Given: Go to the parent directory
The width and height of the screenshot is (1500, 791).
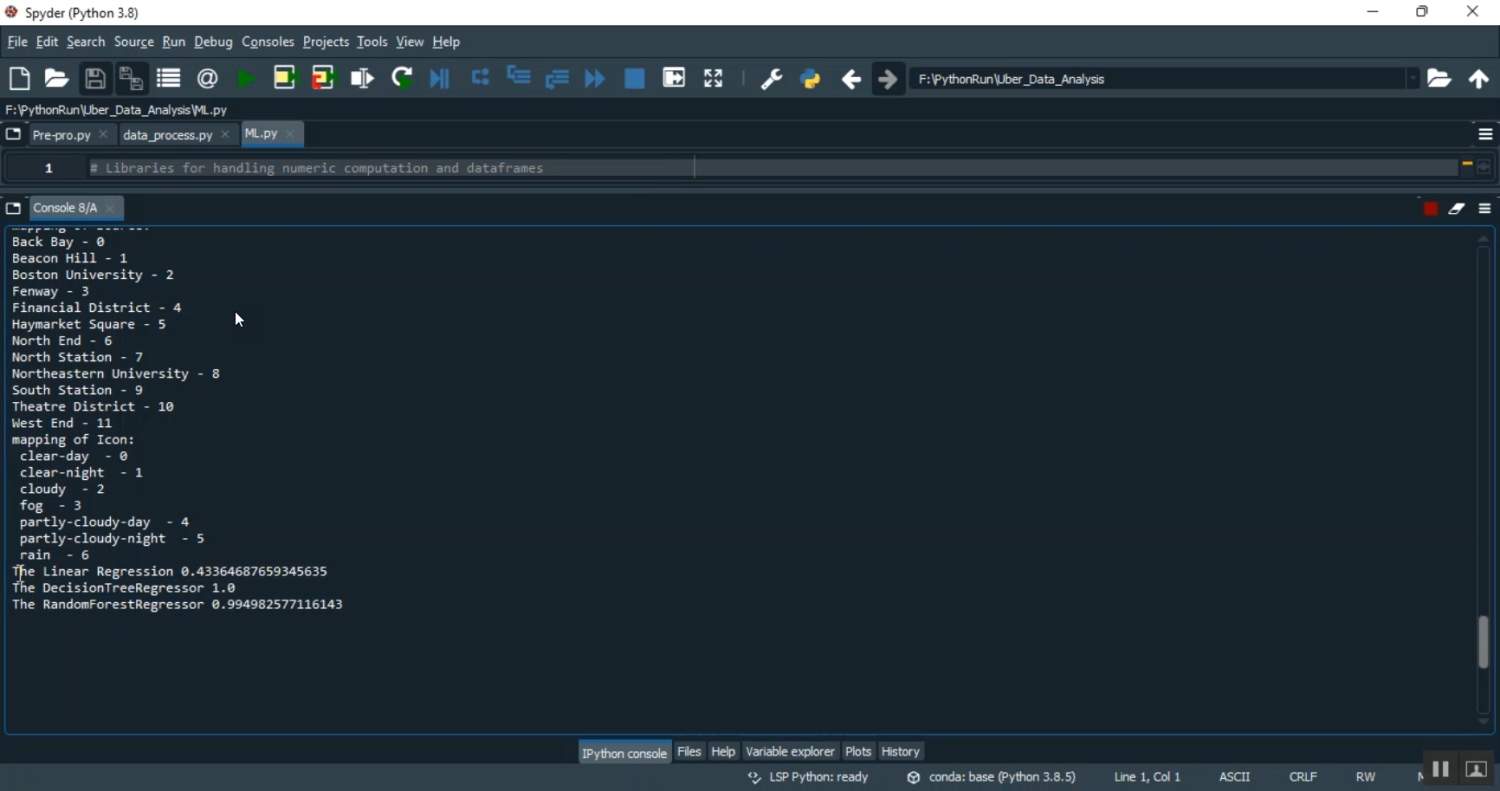Looking at the screenshot, I should pos(1479,79).
